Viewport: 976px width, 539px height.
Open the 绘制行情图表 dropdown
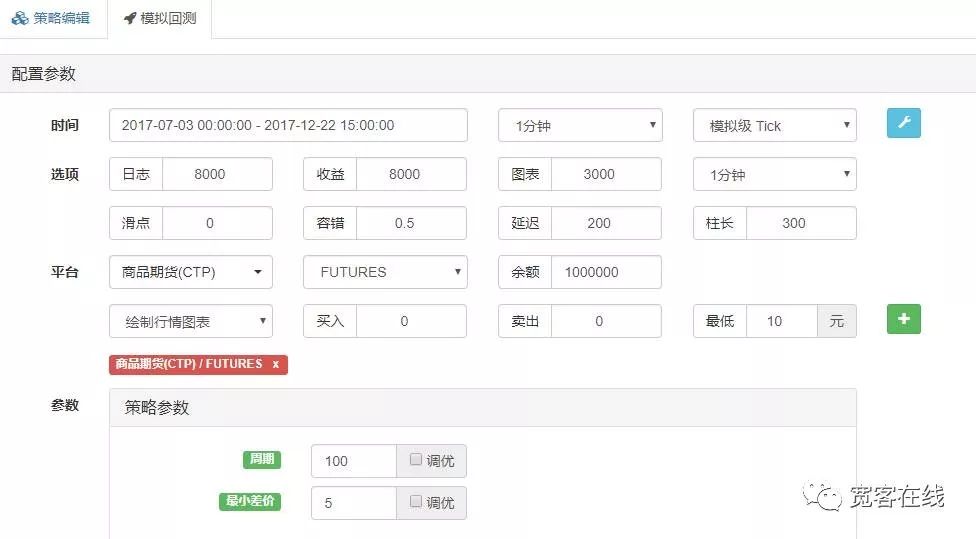point(190,321)
